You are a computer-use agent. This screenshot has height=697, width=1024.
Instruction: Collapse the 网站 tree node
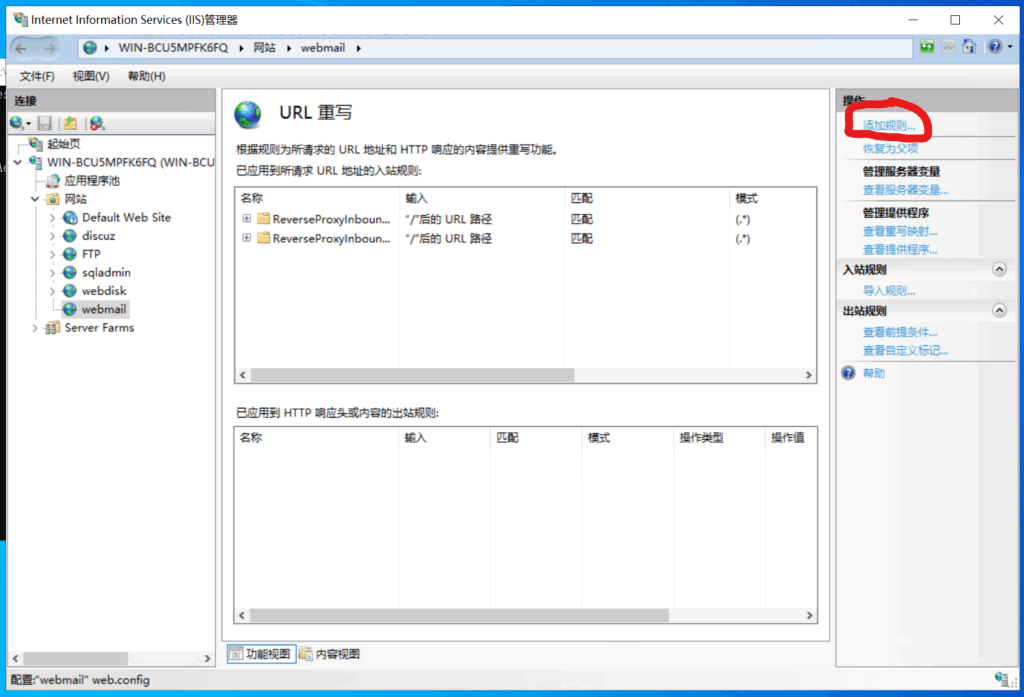pos(35,199)
